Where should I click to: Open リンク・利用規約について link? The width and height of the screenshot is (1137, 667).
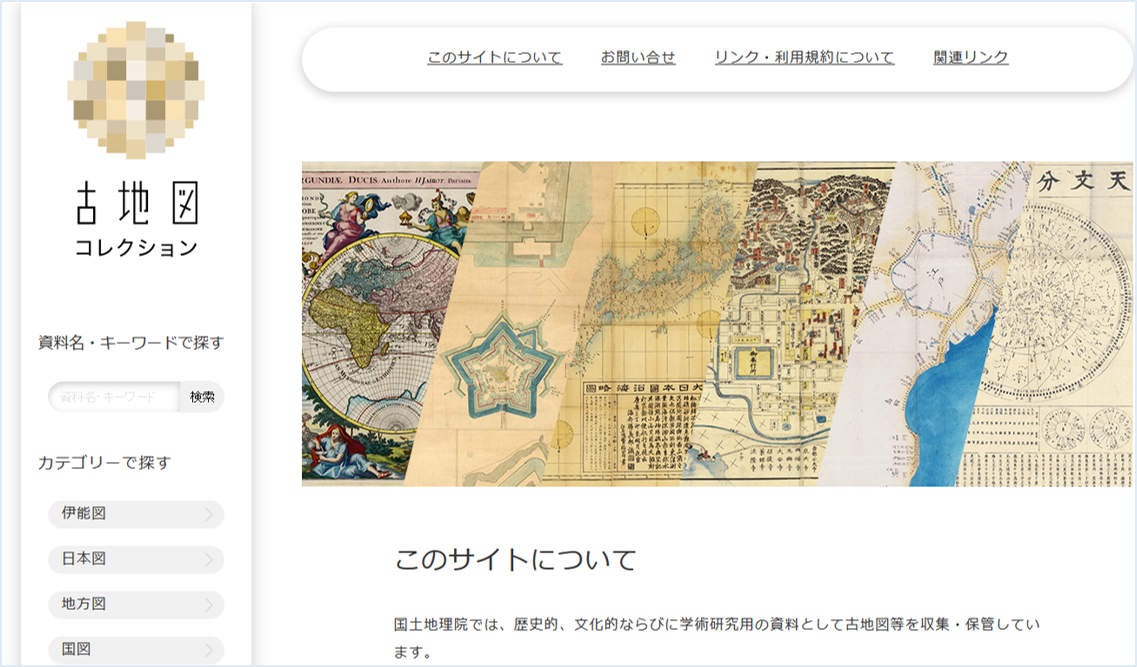[804, 57]
